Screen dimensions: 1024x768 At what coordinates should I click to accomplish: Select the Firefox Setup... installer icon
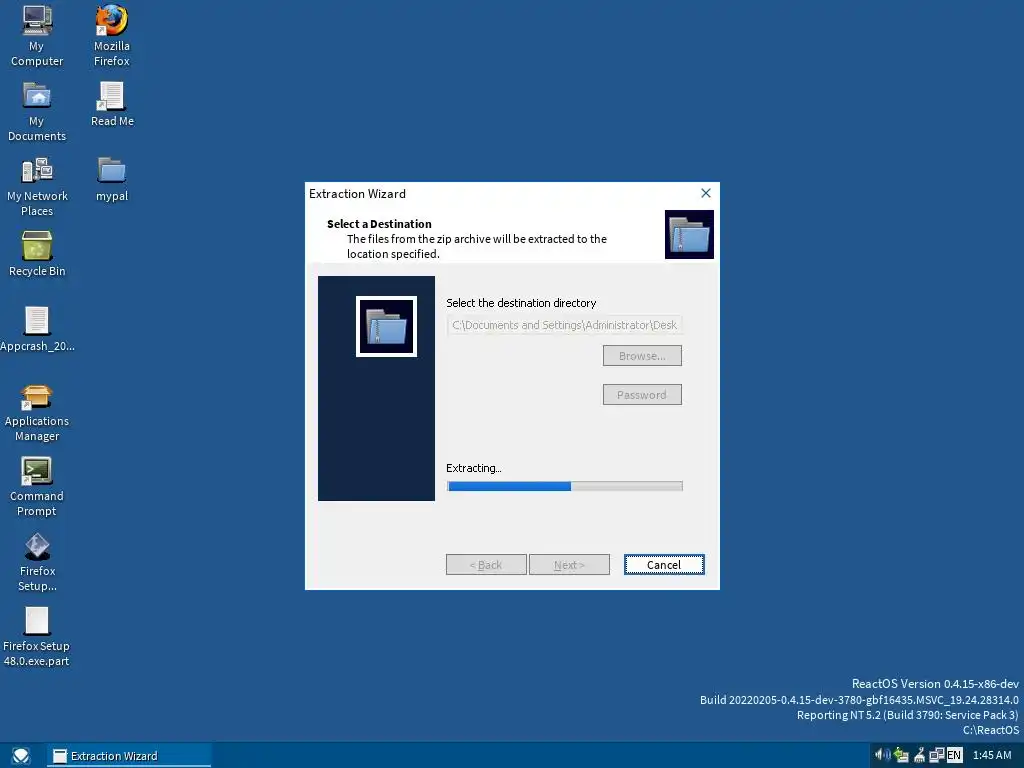pos(37,562)
